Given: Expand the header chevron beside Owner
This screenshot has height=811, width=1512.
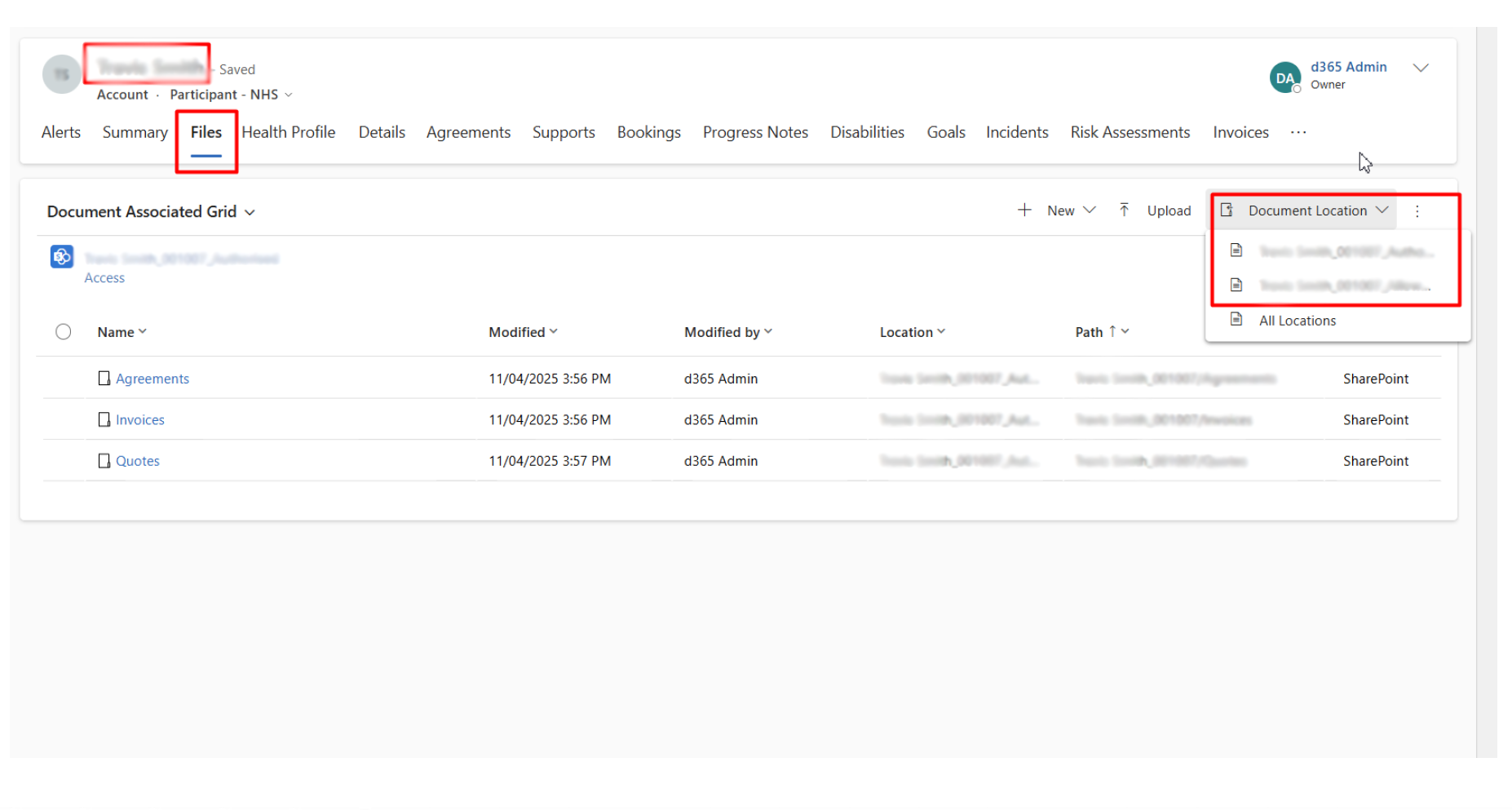Looking at the screenshot, I should pos(1421,68).
